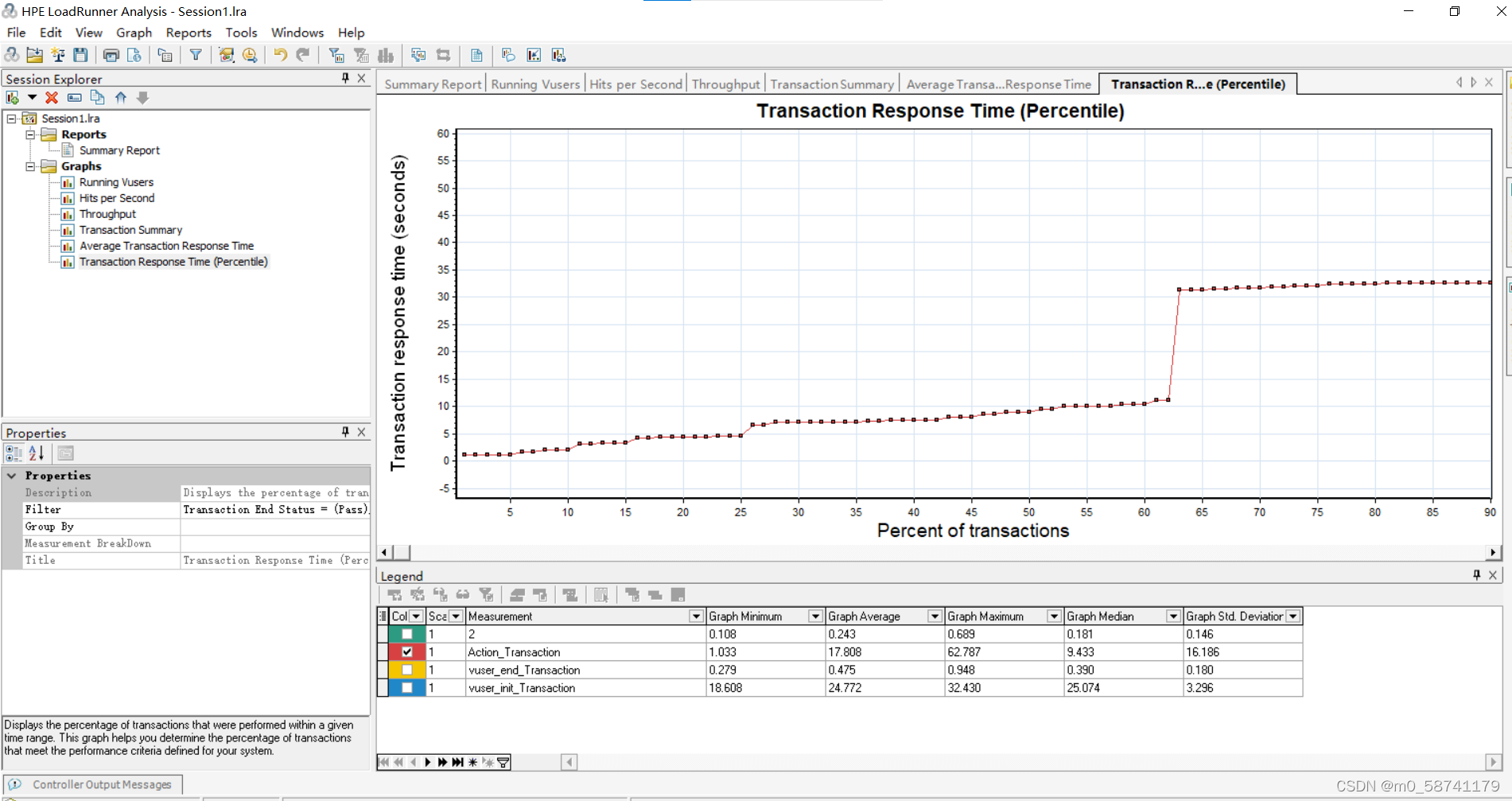Click the configure granularity icon

(534, 55)
